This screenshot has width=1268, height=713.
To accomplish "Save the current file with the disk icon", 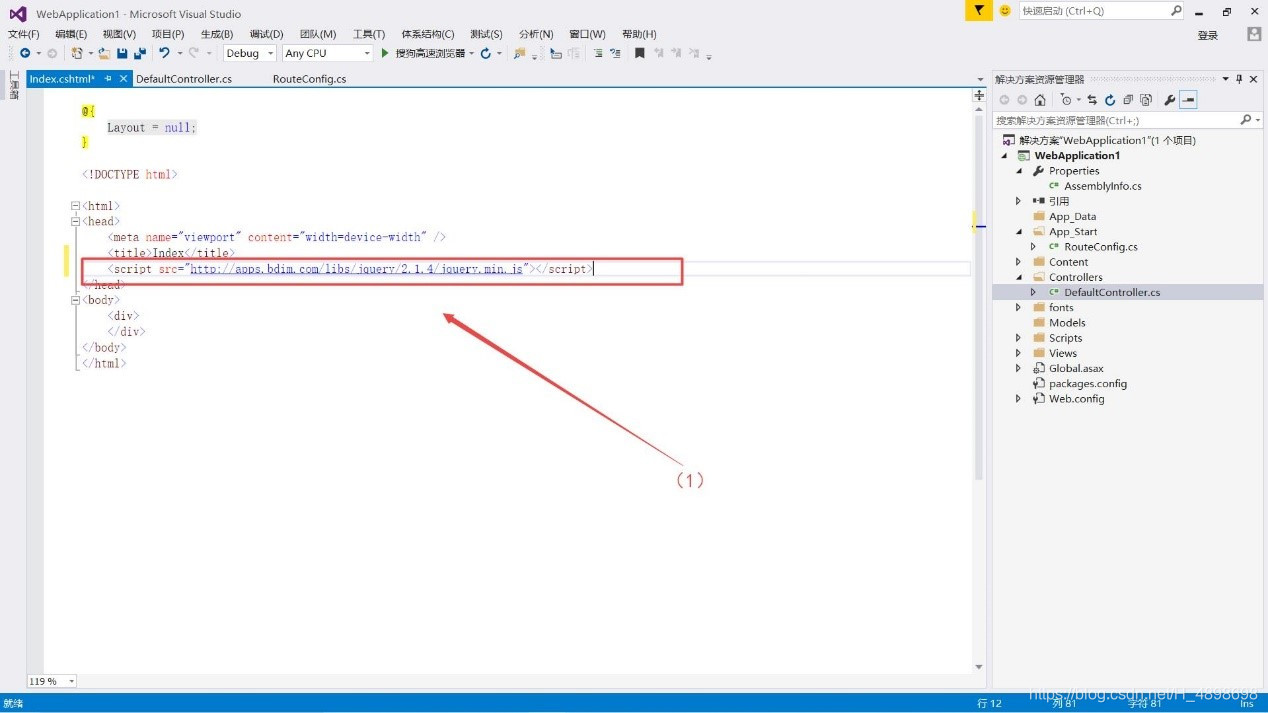I will tap(122, 53).
